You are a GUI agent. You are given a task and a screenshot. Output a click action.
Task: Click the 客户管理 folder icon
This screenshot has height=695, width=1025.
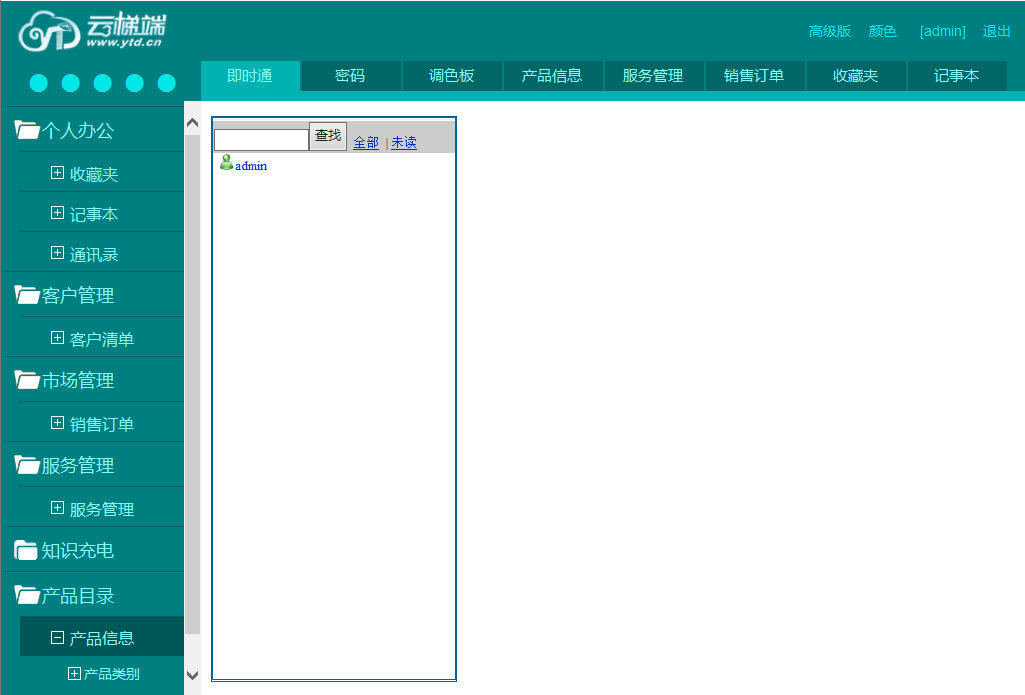pos(27,295)
